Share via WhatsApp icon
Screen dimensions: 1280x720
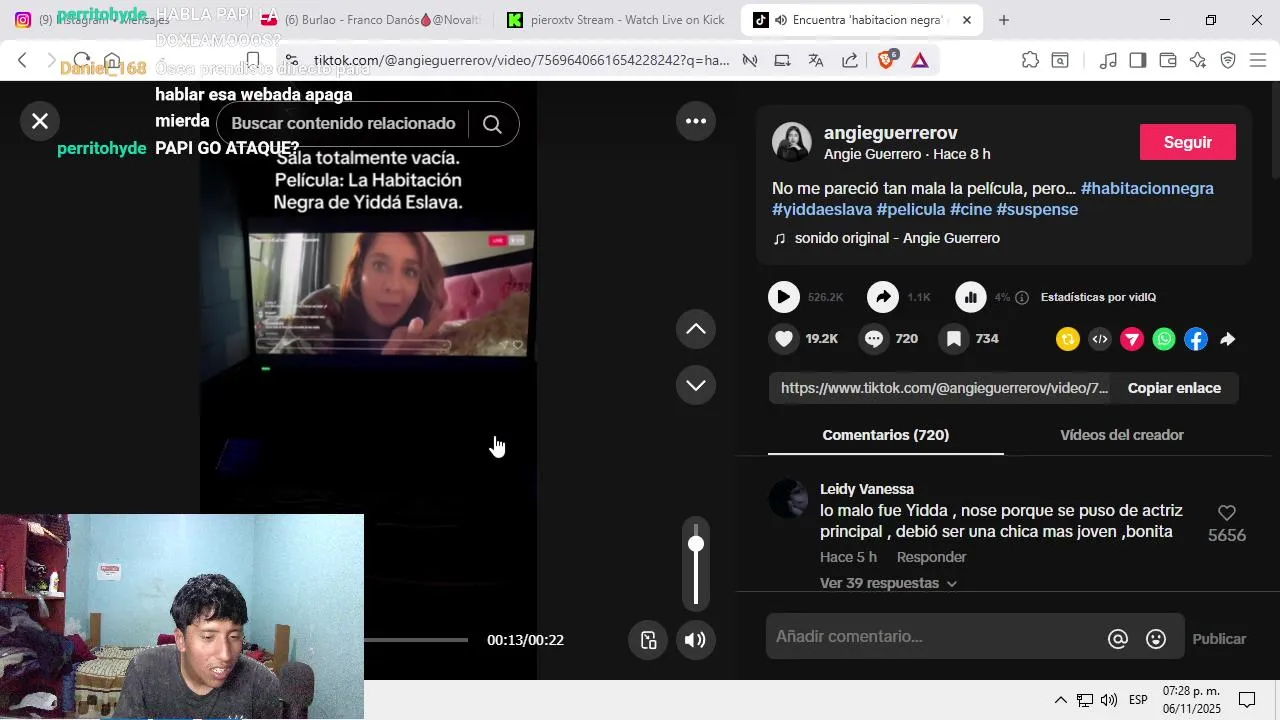pyautogui.click(x=1164, y=339)
